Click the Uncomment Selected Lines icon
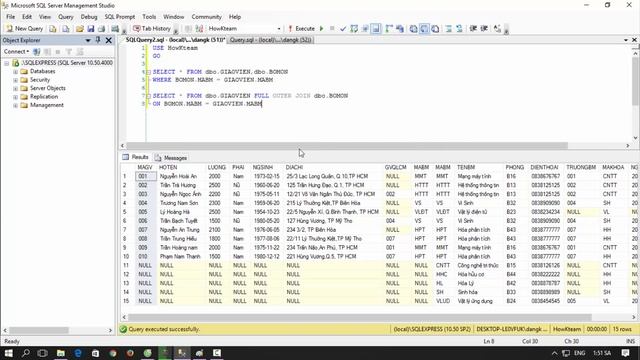The height and width of the screenshot is (360, 640). point(459,29)
